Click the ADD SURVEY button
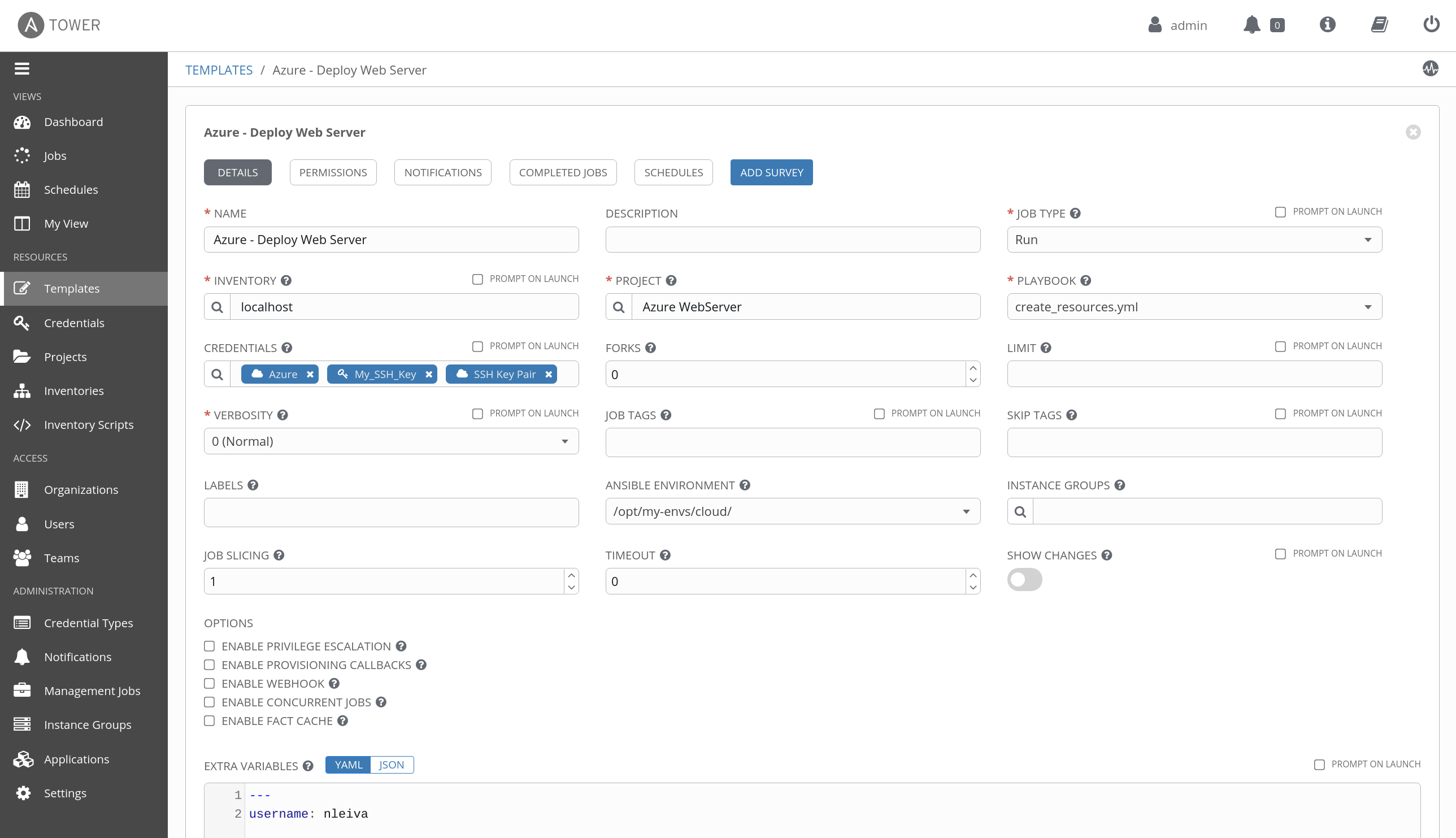This screenshot has width=1456, height=838. pos(772,172)
